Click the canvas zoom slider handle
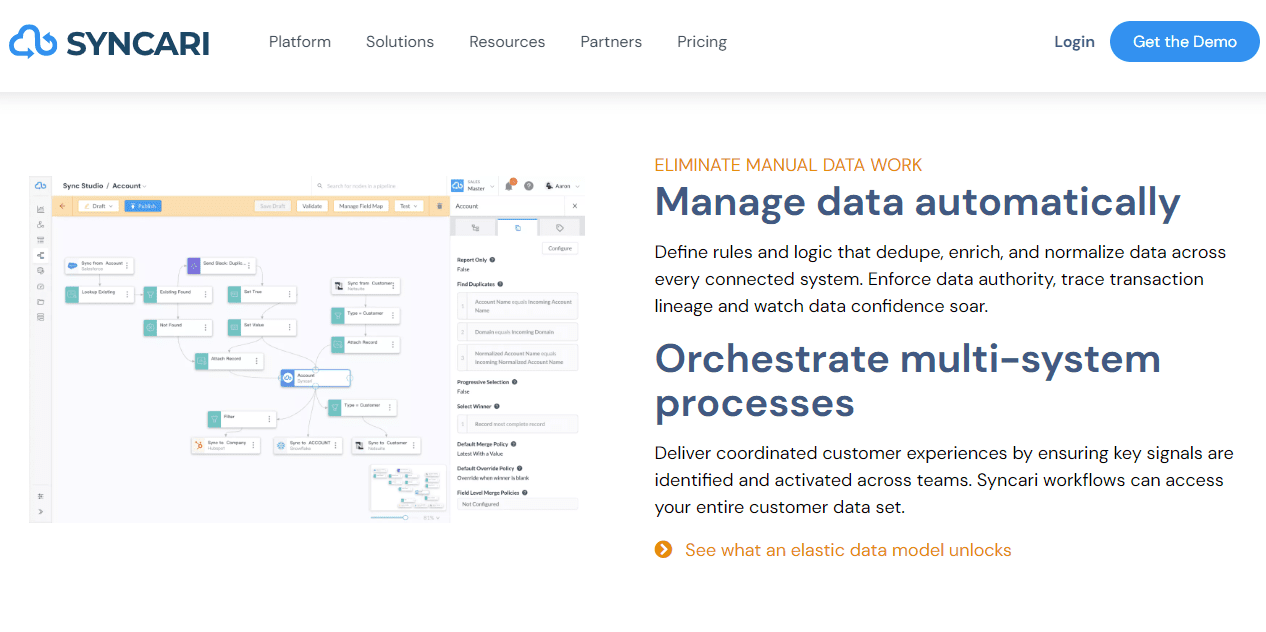Viewport: 1266px width, 632px height. point(405,517)
